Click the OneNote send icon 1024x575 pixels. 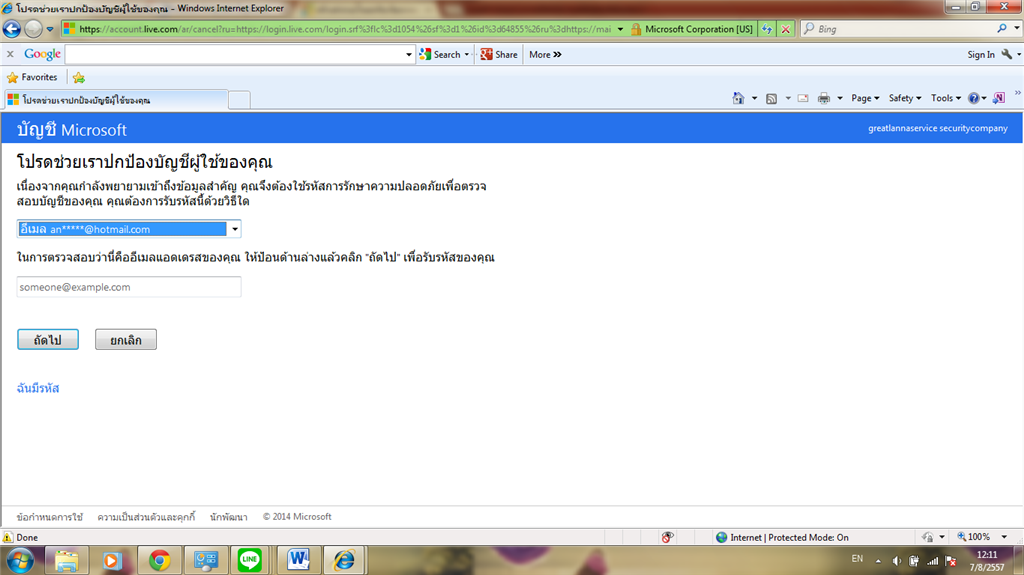point(999,98)
